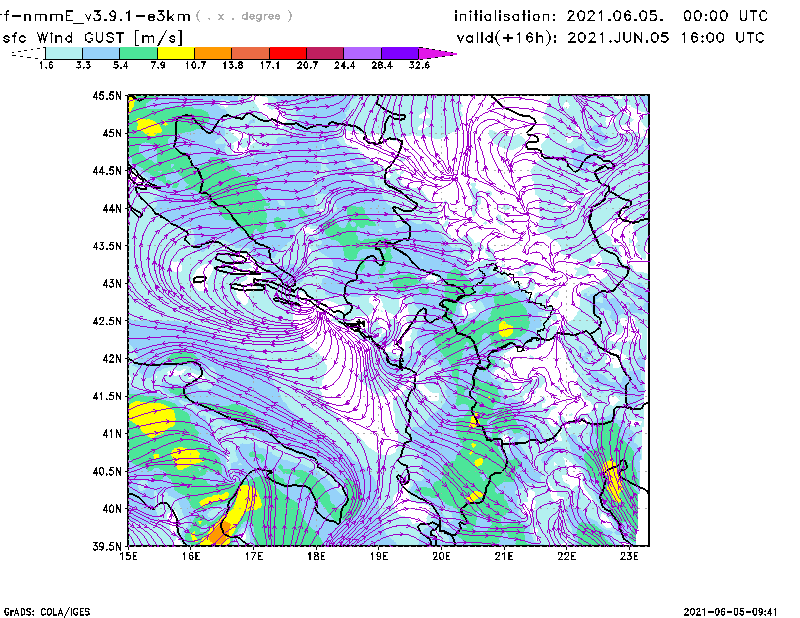Click the 21E longitude label
Image resolution: width=800 pixels, height=618 pixels.
tap(504, 556)
